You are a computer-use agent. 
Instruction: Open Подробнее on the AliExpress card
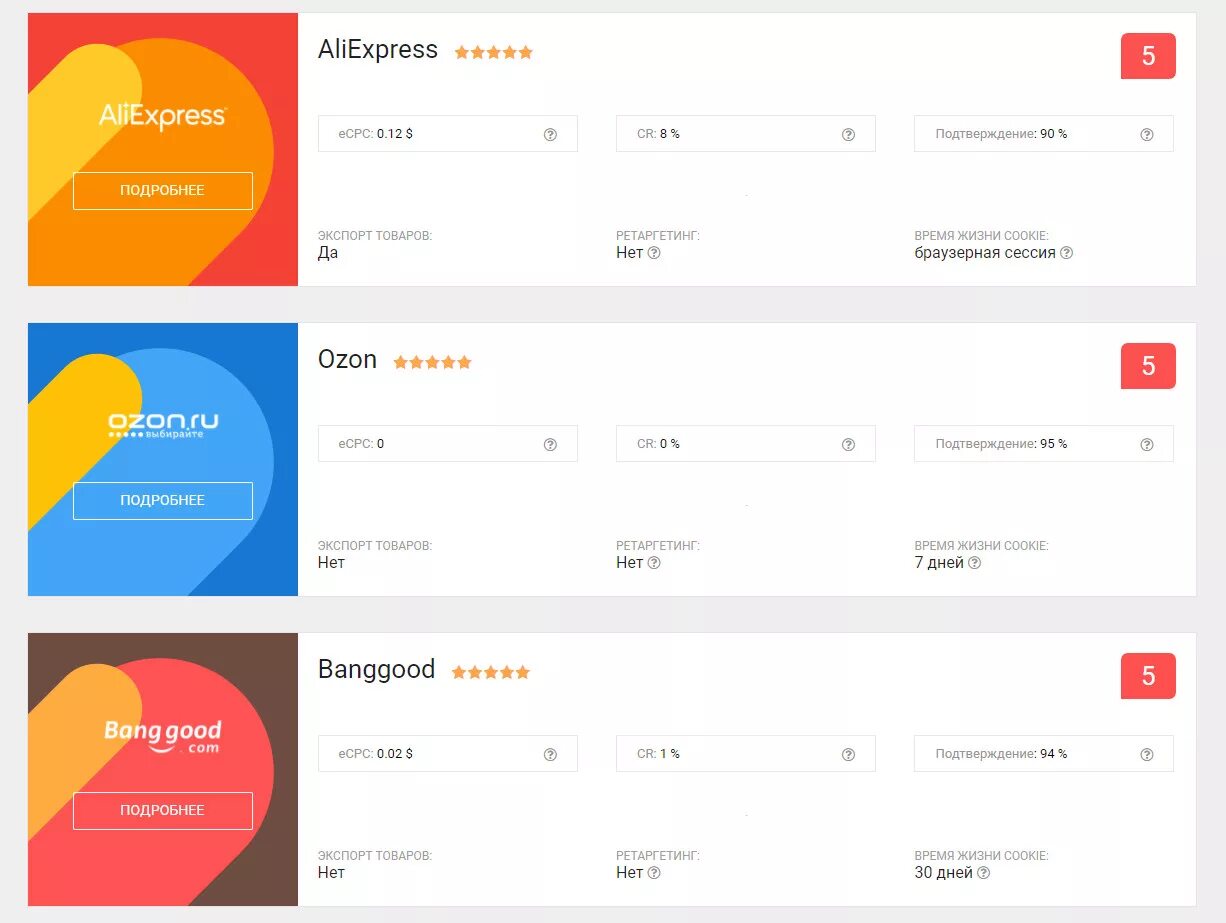point(163,190)
